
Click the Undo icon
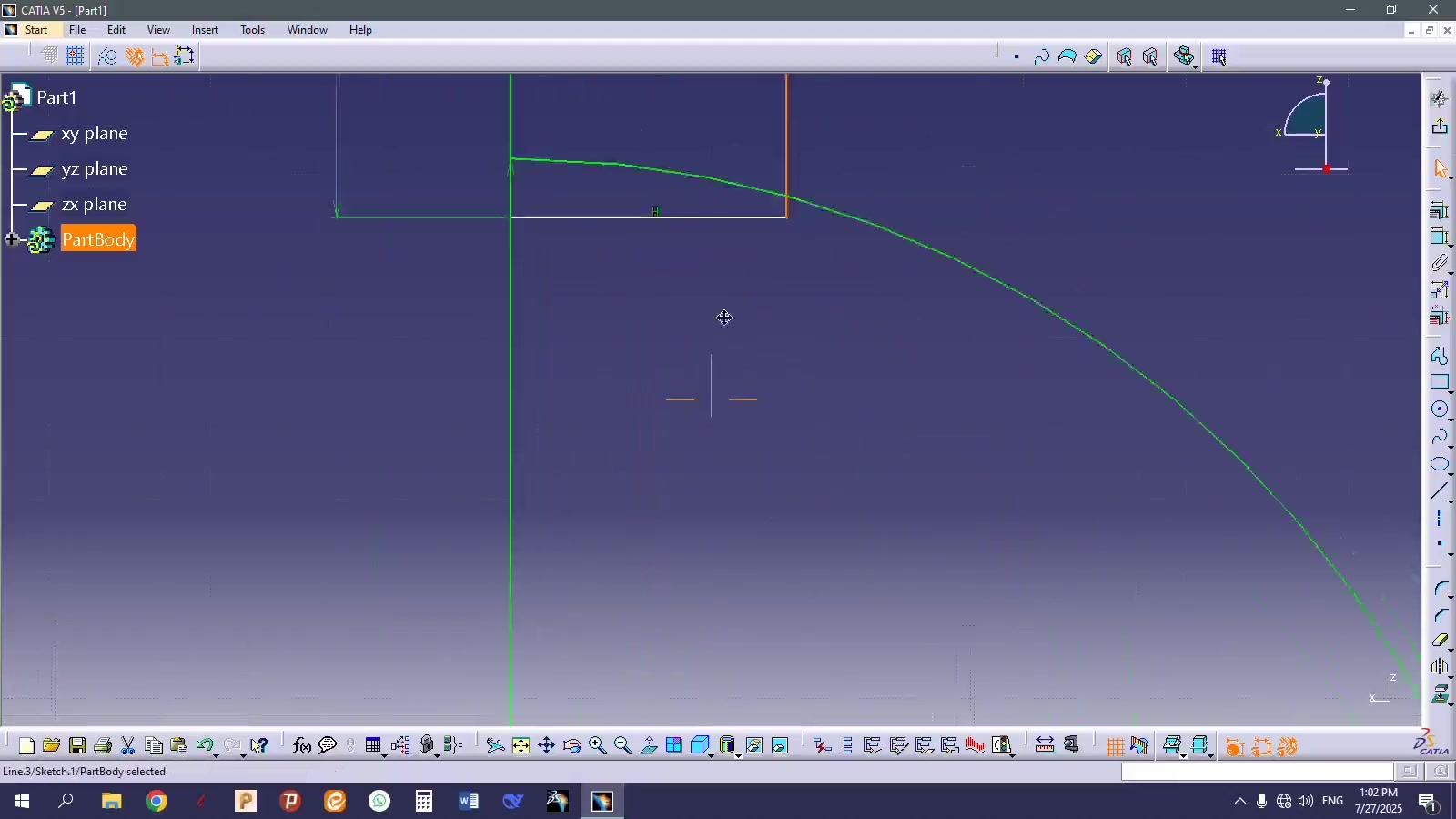click(x=205, y=746)
